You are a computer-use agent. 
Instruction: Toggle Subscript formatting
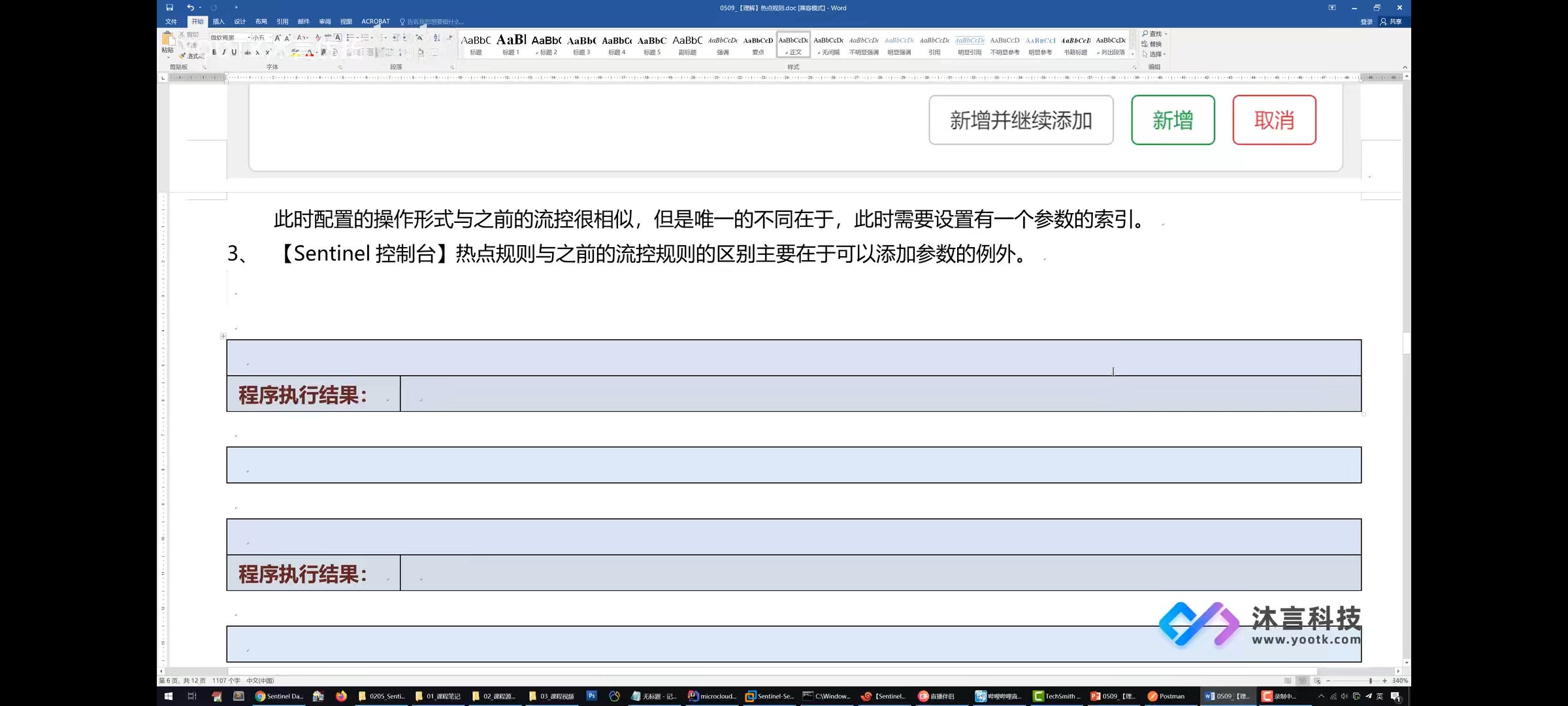tap(257, 52)
